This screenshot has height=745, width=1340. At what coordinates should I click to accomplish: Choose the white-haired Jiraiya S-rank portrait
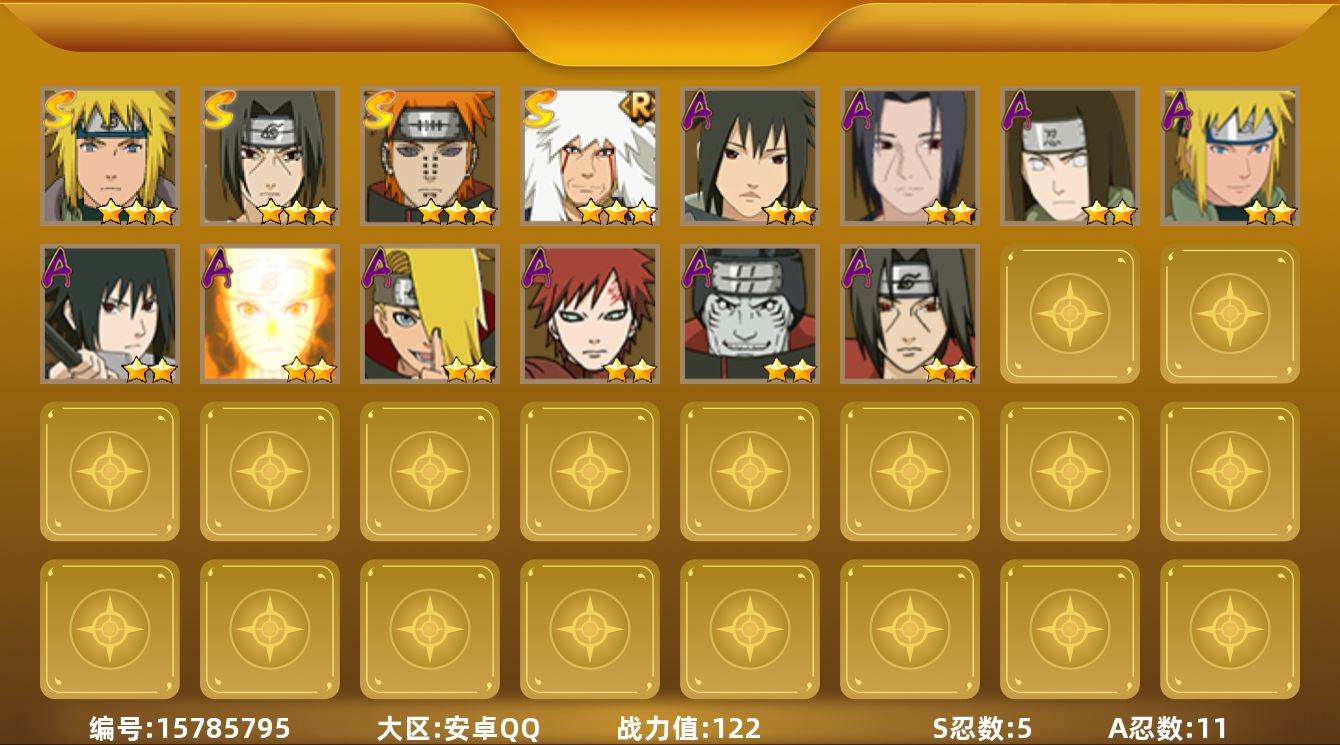(x=590, y=156)
